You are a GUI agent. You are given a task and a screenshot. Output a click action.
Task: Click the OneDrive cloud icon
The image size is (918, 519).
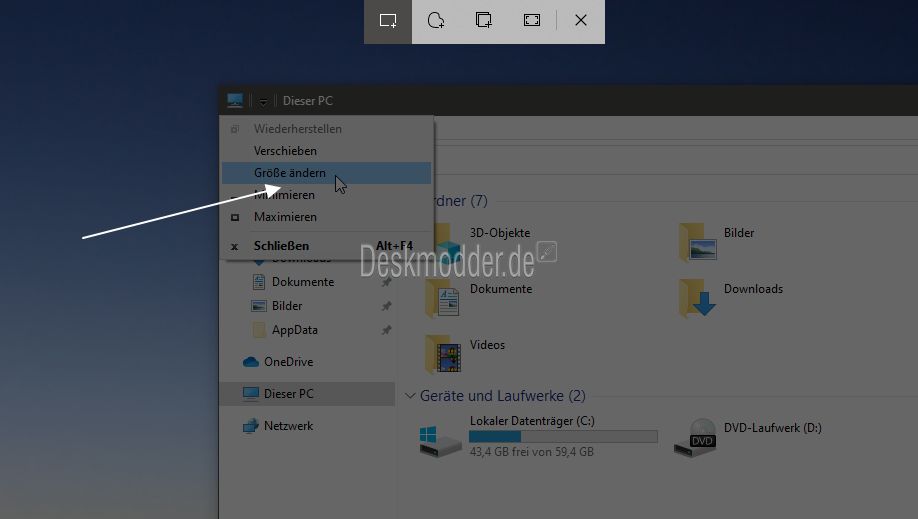pyautogui.click(x=251, y=362)
